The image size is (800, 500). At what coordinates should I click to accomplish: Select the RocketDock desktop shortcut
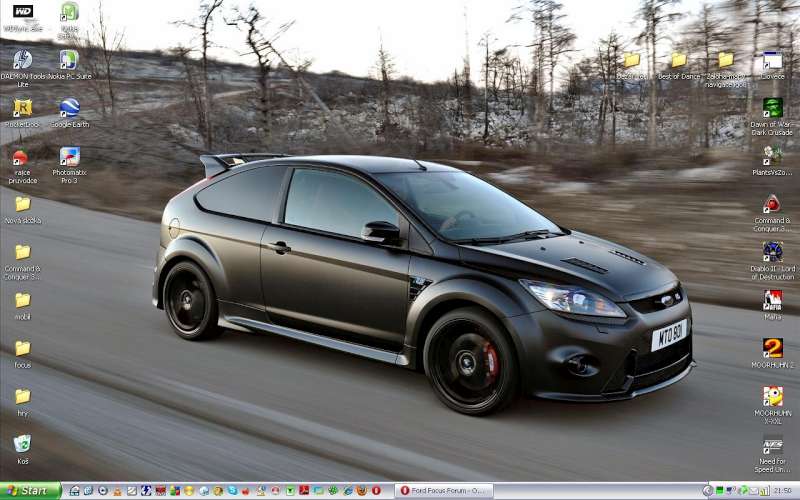22,108
